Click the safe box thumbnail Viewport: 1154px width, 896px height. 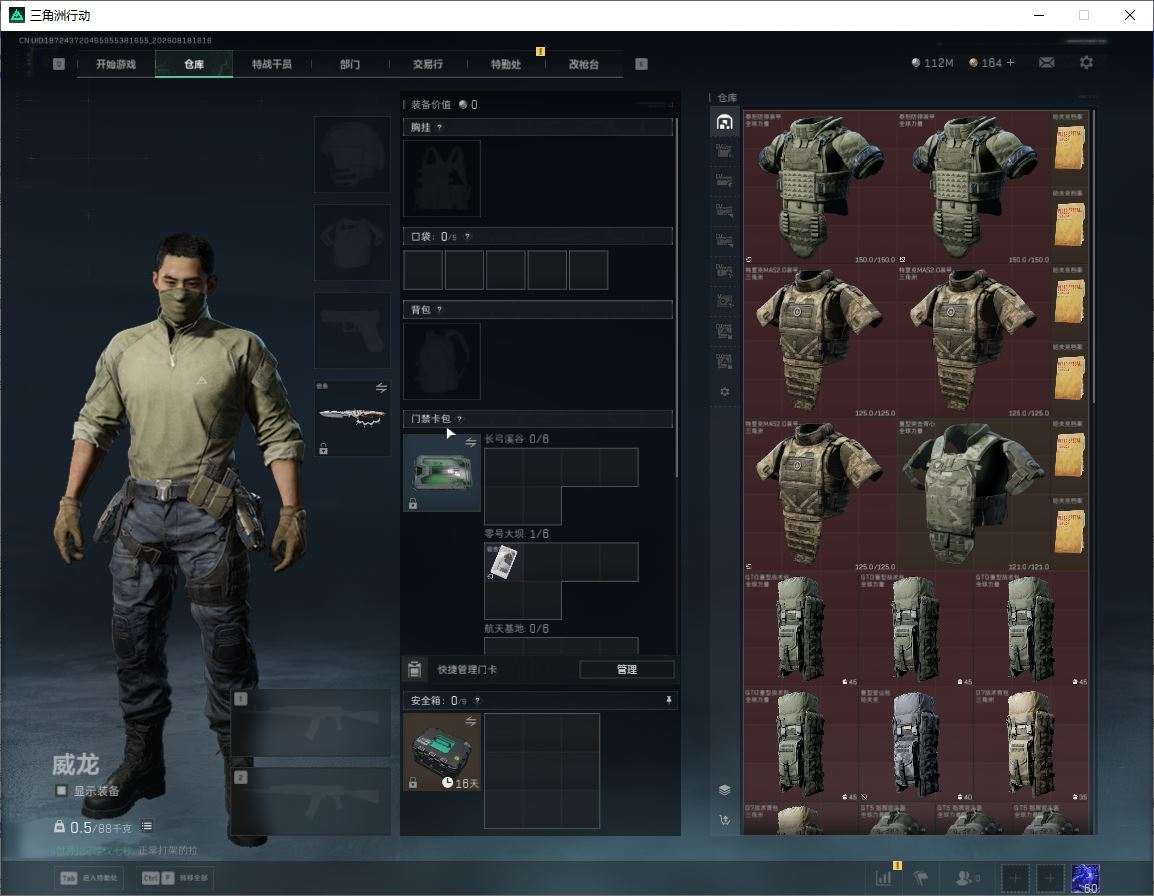click(x=442, y=752)
